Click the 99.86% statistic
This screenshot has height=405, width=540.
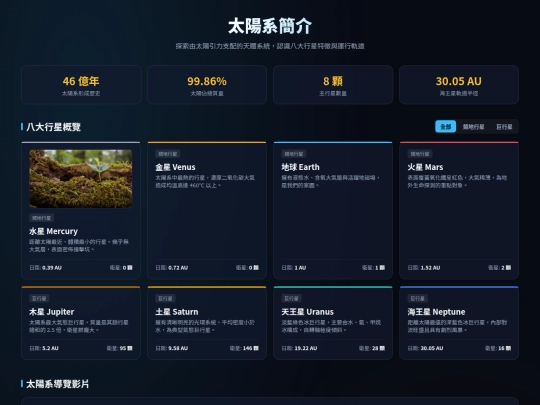coord(207,81)
